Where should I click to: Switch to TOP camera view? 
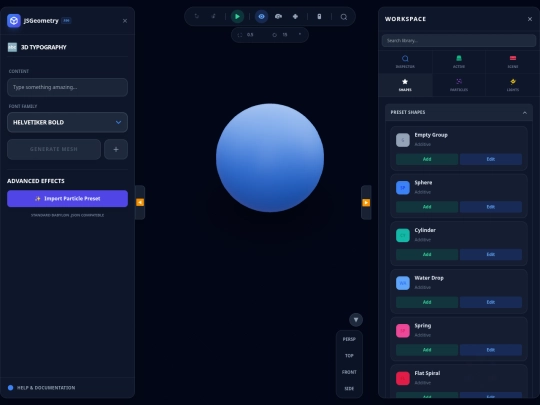349,356
